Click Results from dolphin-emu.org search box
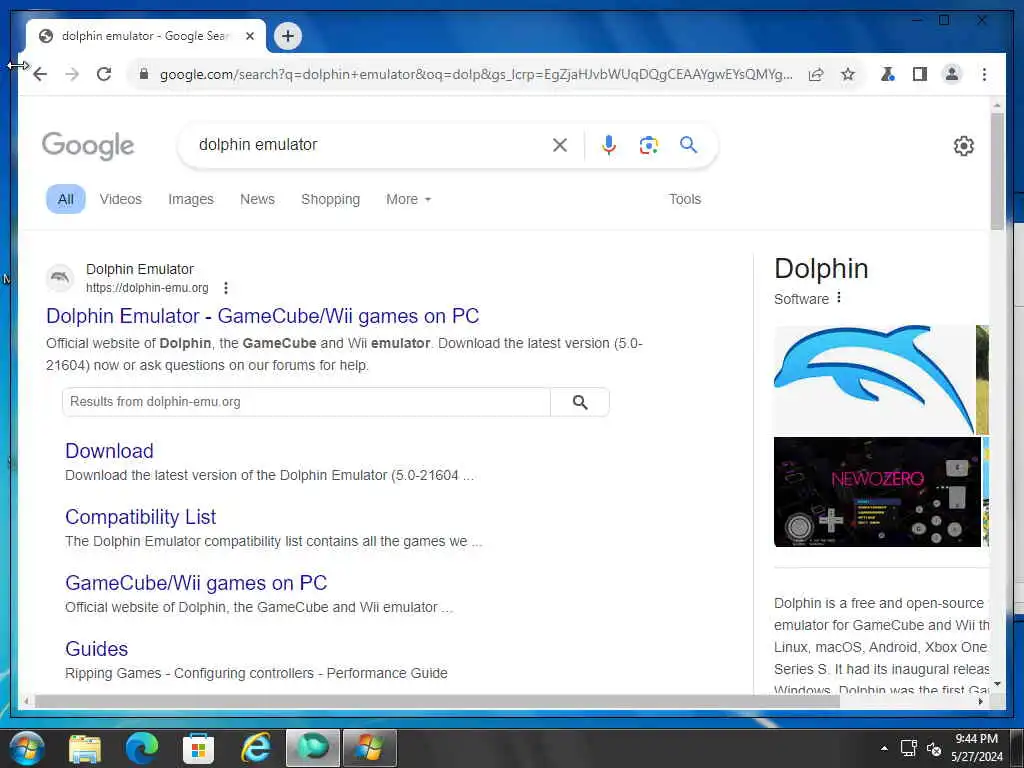 point(306,402)
